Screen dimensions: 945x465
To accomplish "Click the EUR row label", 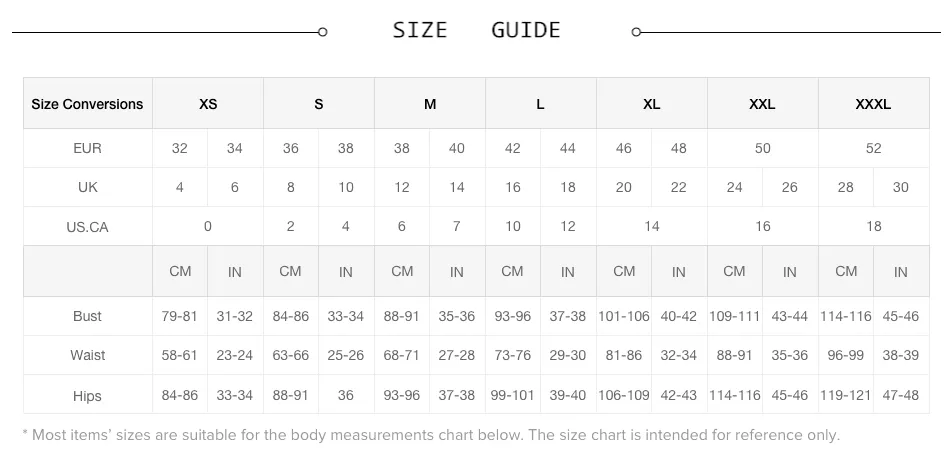I will click(87, 148).
